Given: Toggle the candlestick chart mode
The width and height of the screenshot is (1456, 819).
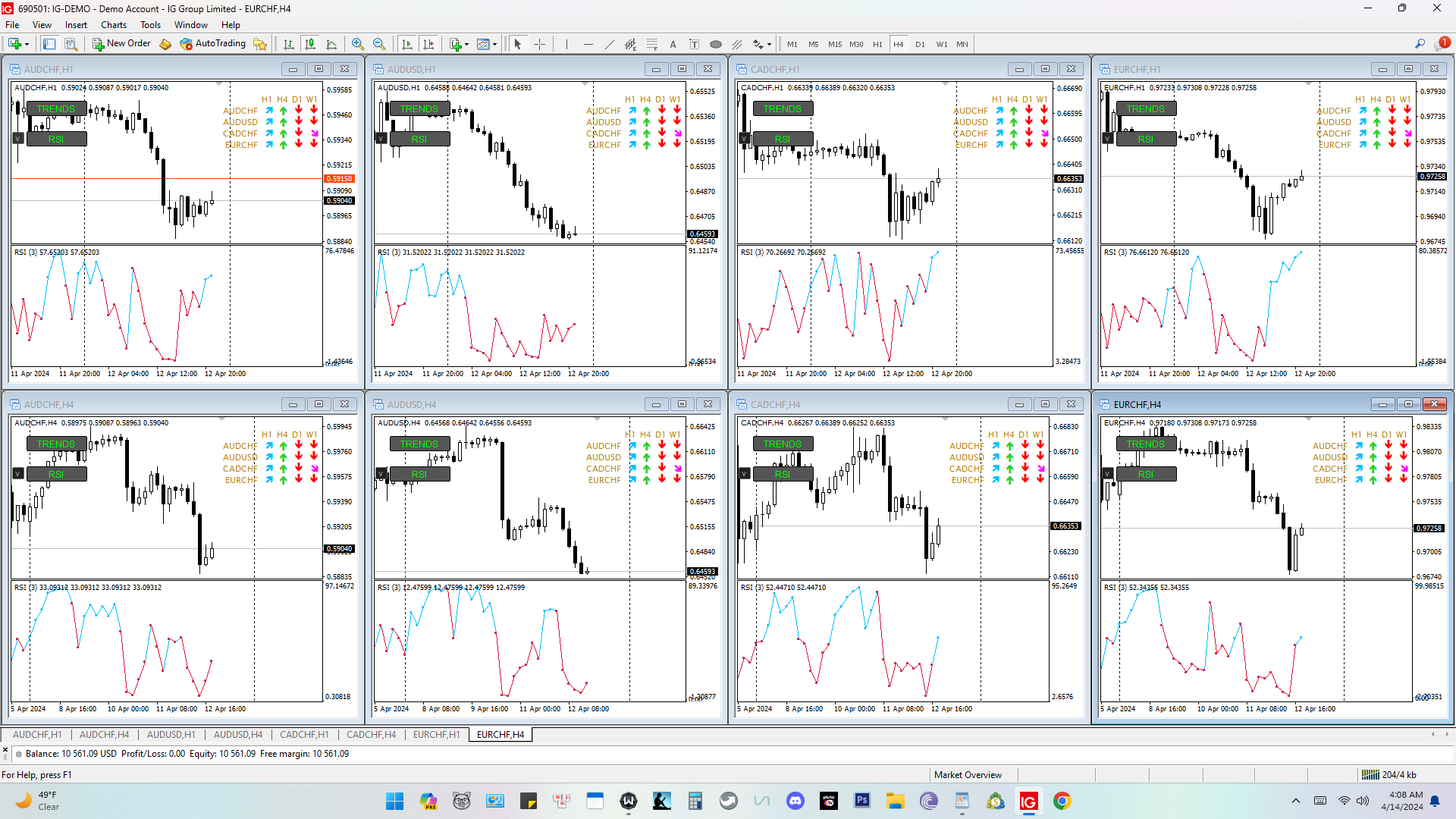Looking at the screenshot, I should (x=309, y=44).
